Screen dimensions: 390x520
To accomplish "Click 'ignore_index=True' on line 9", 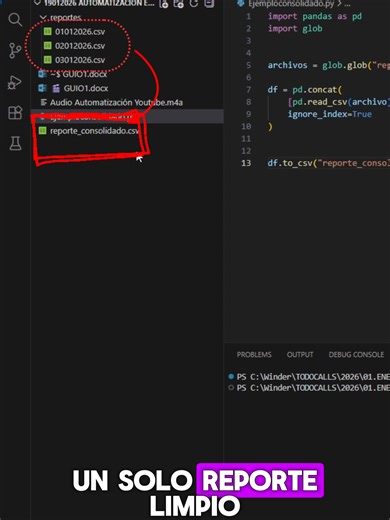I will click(x=330, y=114).
